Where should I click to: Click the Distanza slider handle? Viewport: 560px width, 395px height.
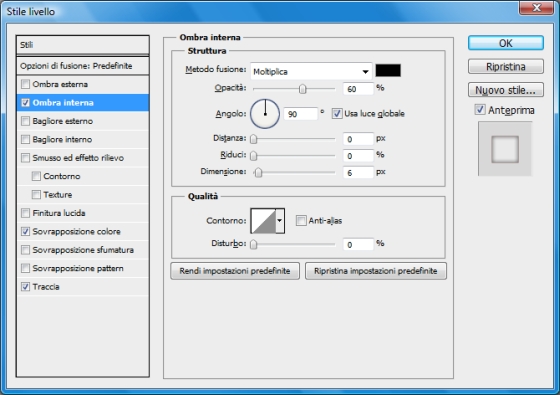pos(254,139)
